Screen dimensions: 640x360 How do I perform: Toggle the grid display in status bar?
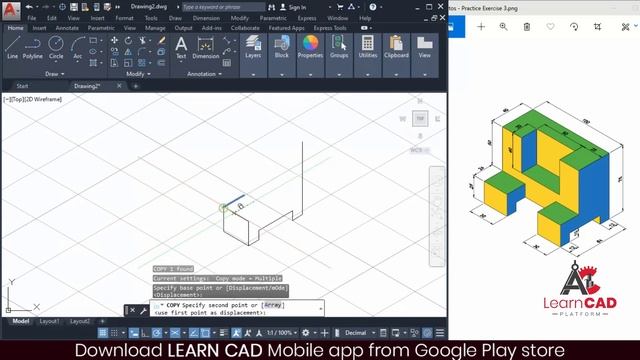point(102,333)
